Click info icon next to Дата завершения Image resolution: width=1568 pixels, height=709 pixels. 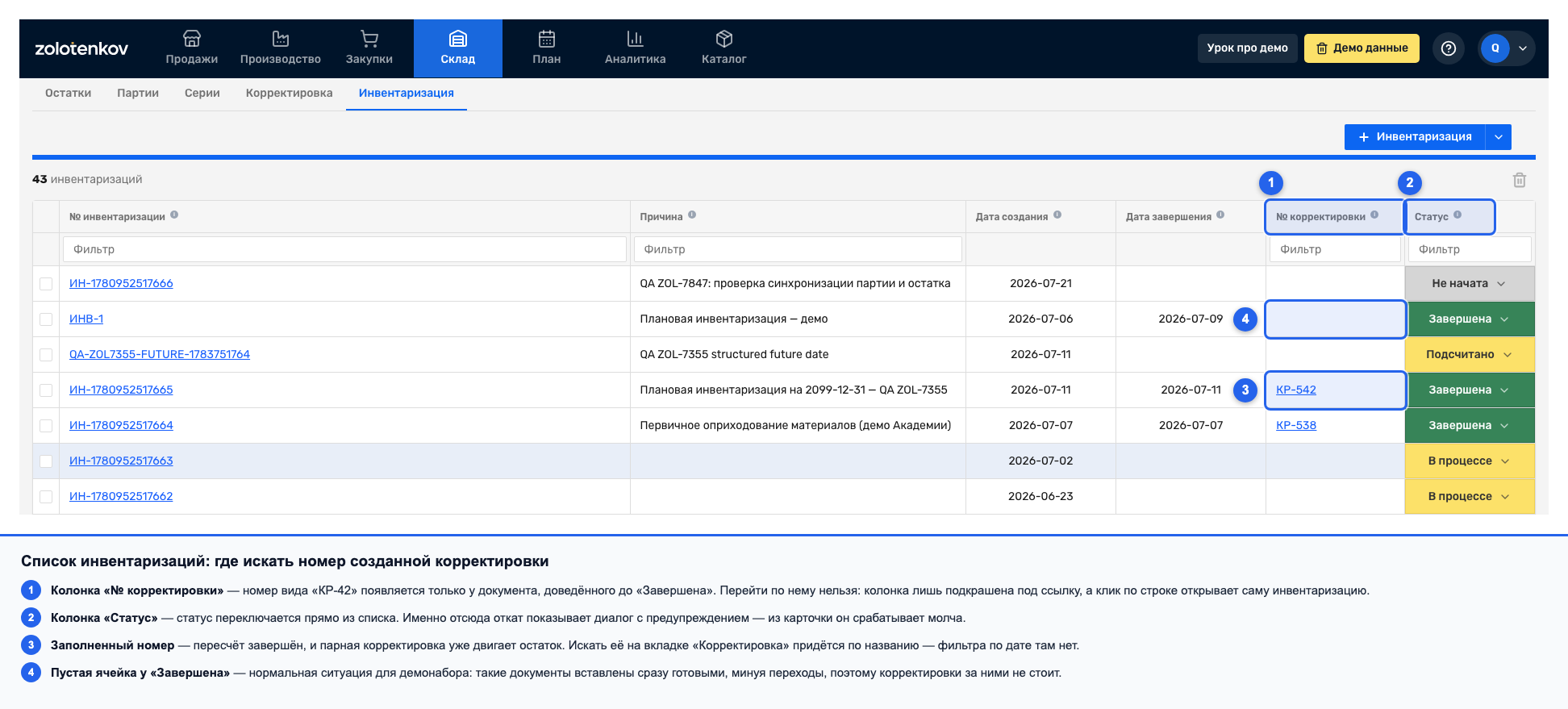(1220, 215)
